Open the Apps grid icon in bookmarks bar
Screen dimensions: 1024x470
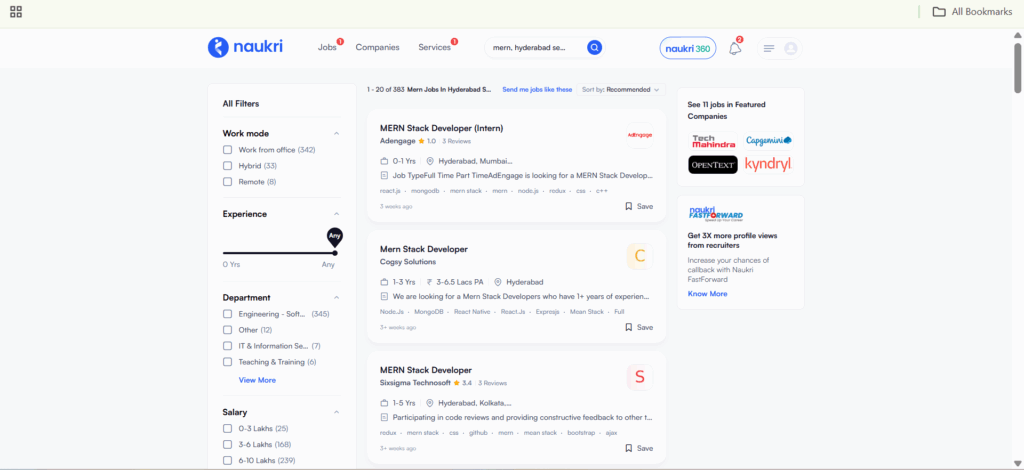click(x=16, y=12)
